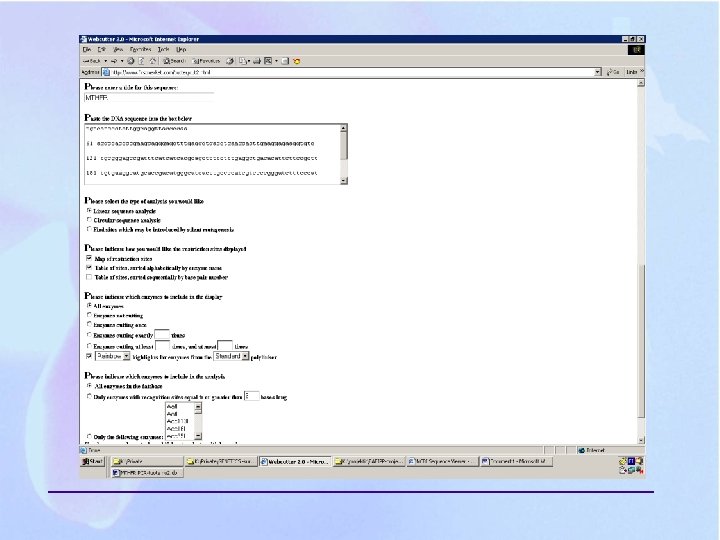Image resolution: width=720 pixels, height=540 pixels.
Task: Switch to MTHFR PCR document taskbar button
Action: point(147,472)
